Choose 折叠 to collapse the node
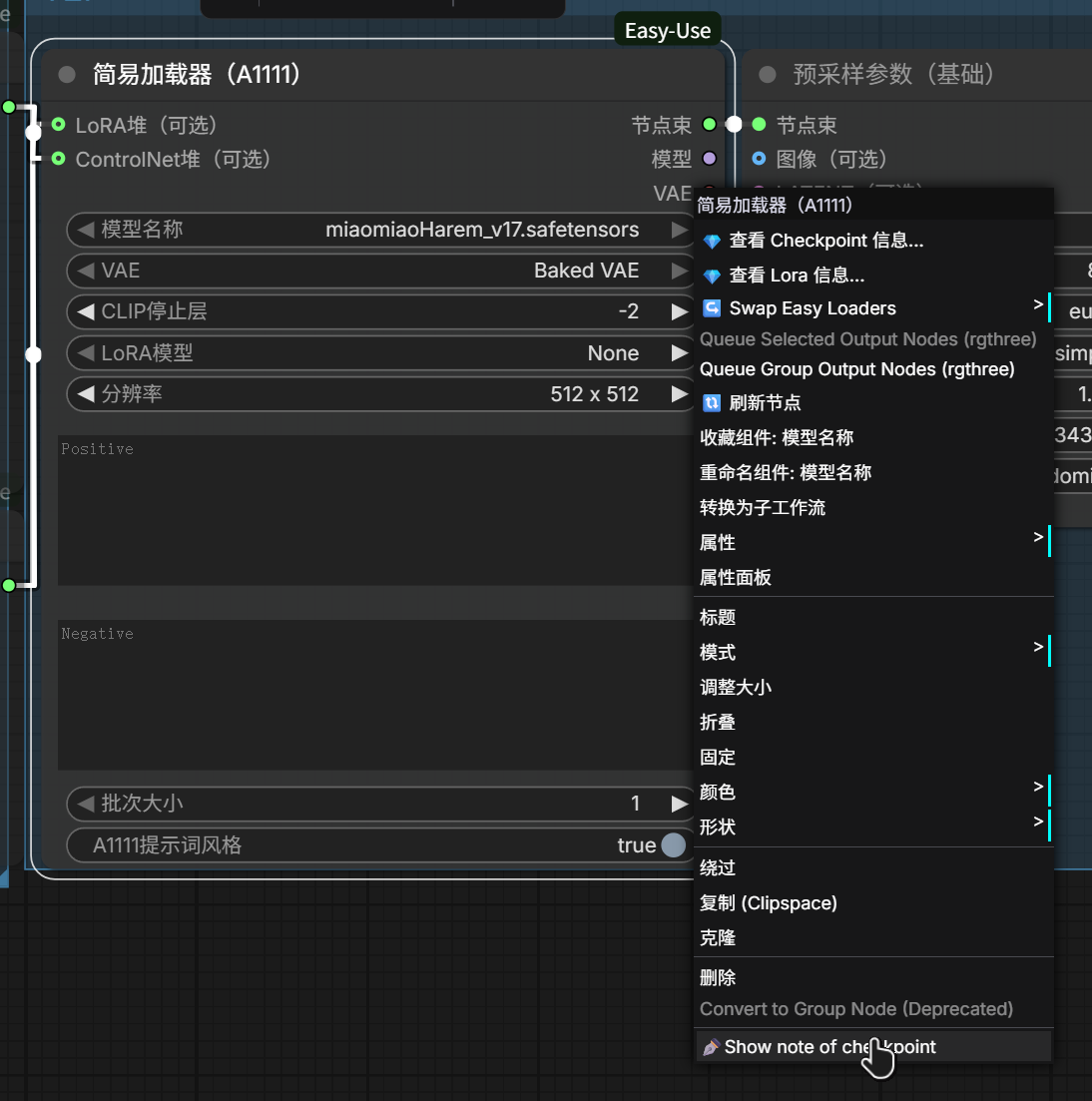Image resolution: width=1092 pixels, height=1101 pixels. (872, 722)
